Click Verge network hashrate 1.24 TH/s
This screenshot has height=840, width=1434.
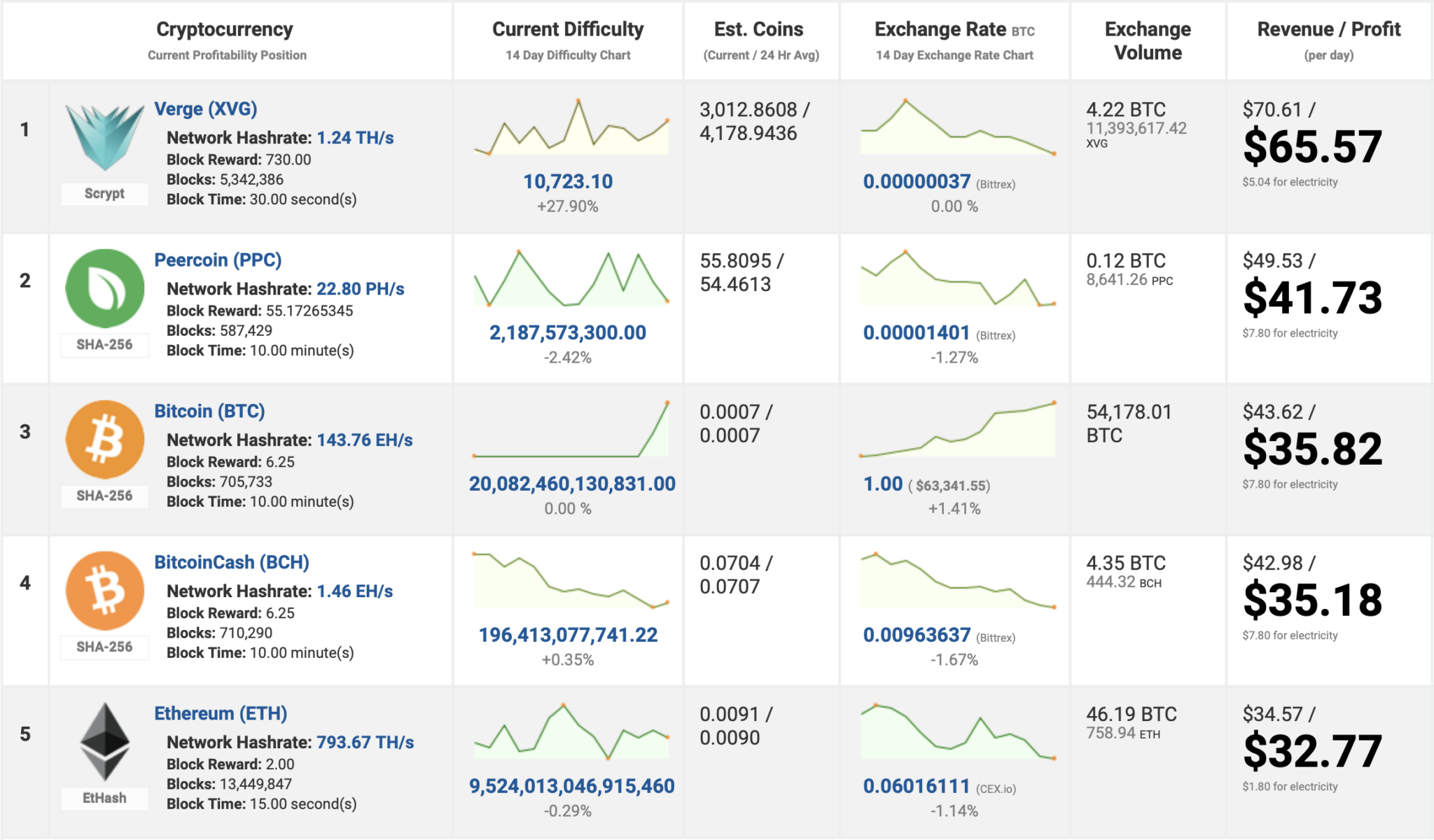tap(355, 138)
